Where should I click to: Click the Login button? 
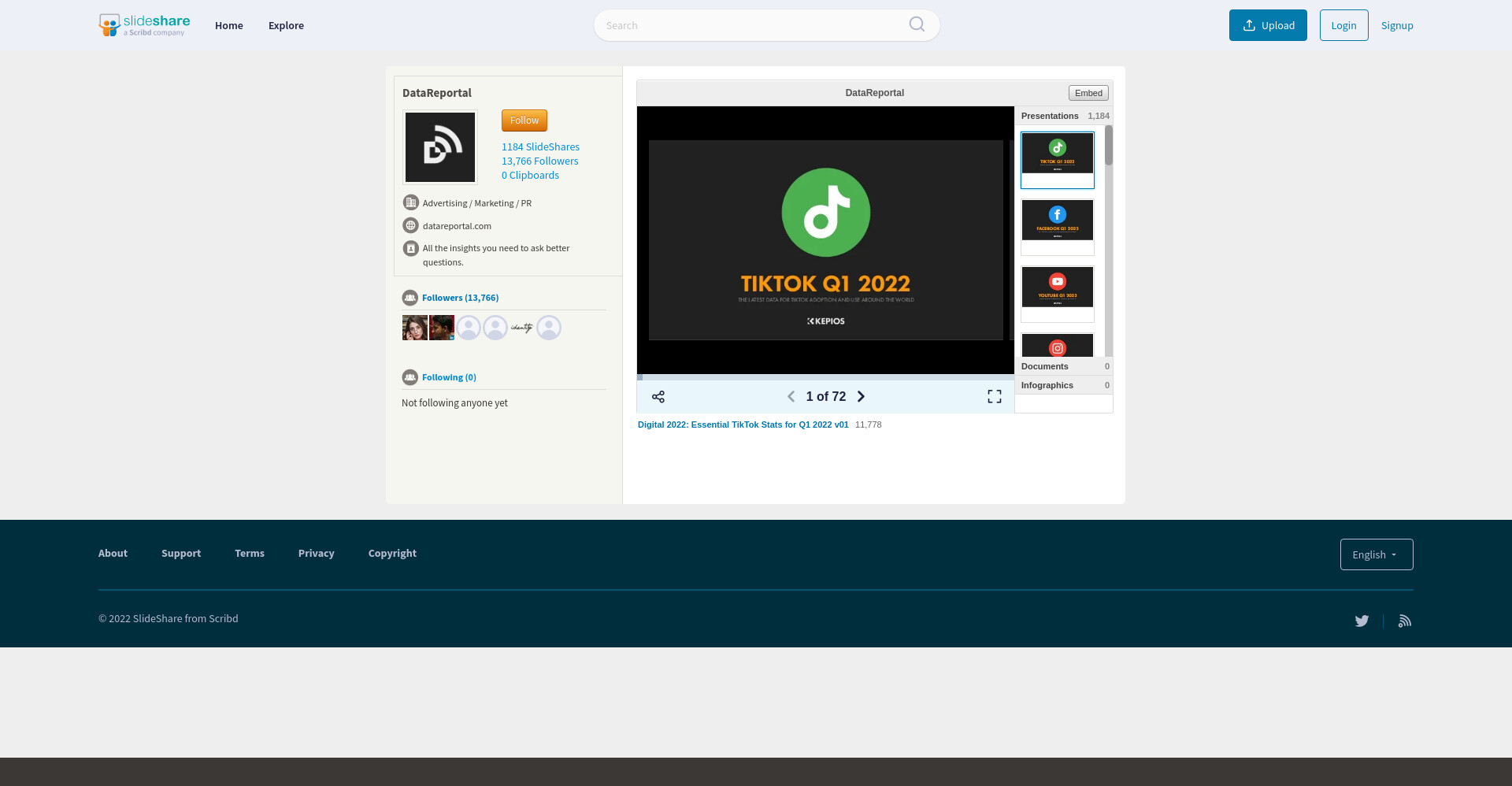pos(1343,25)
